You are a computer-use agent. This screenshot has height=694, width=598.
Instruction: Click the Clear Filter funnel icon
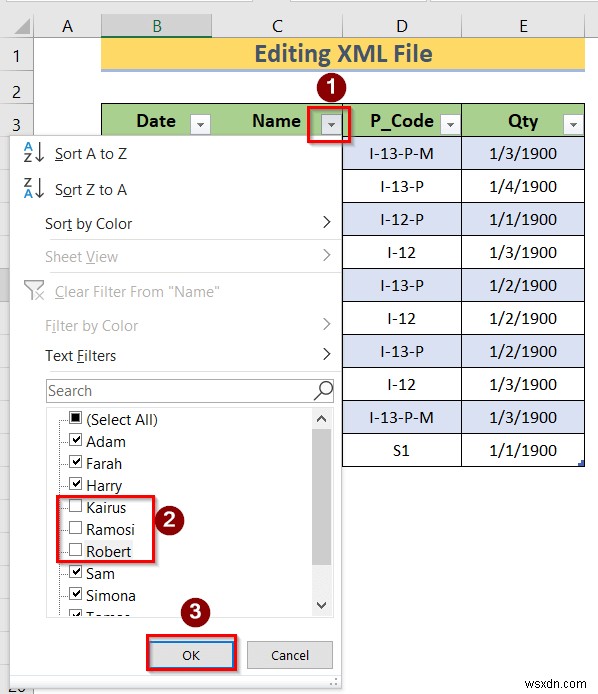click(34, 290)
